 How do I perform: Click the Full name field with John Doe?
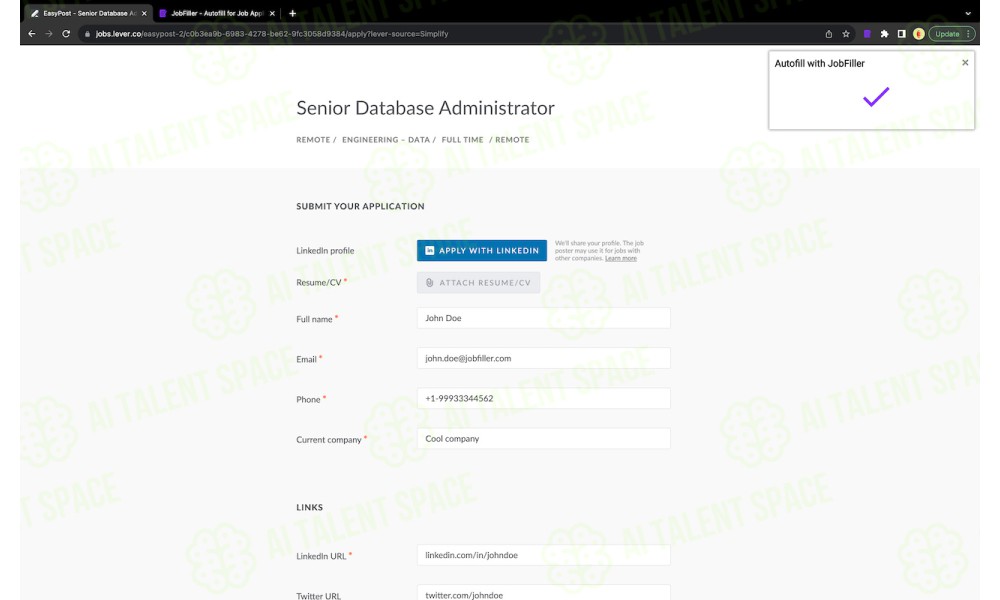point(543,318)
